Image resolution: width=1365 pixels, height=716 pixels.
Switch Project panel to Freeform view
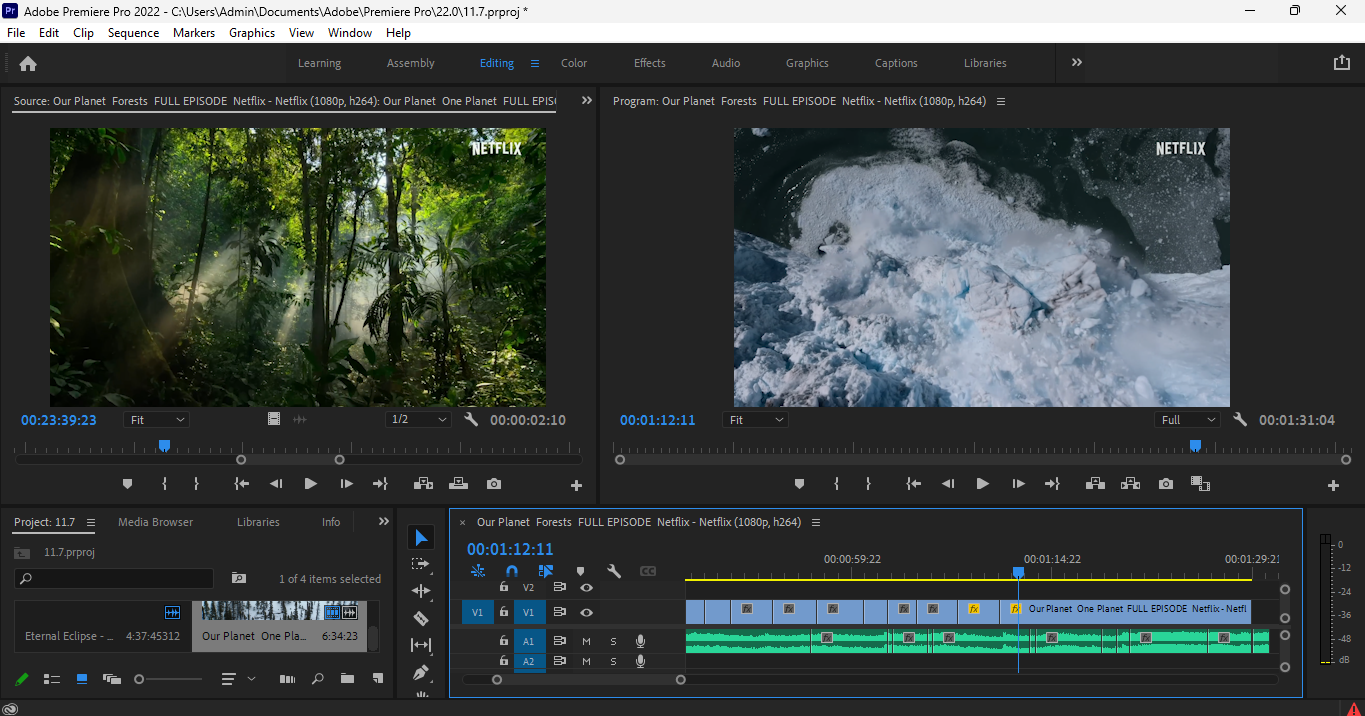click(111, 679)
